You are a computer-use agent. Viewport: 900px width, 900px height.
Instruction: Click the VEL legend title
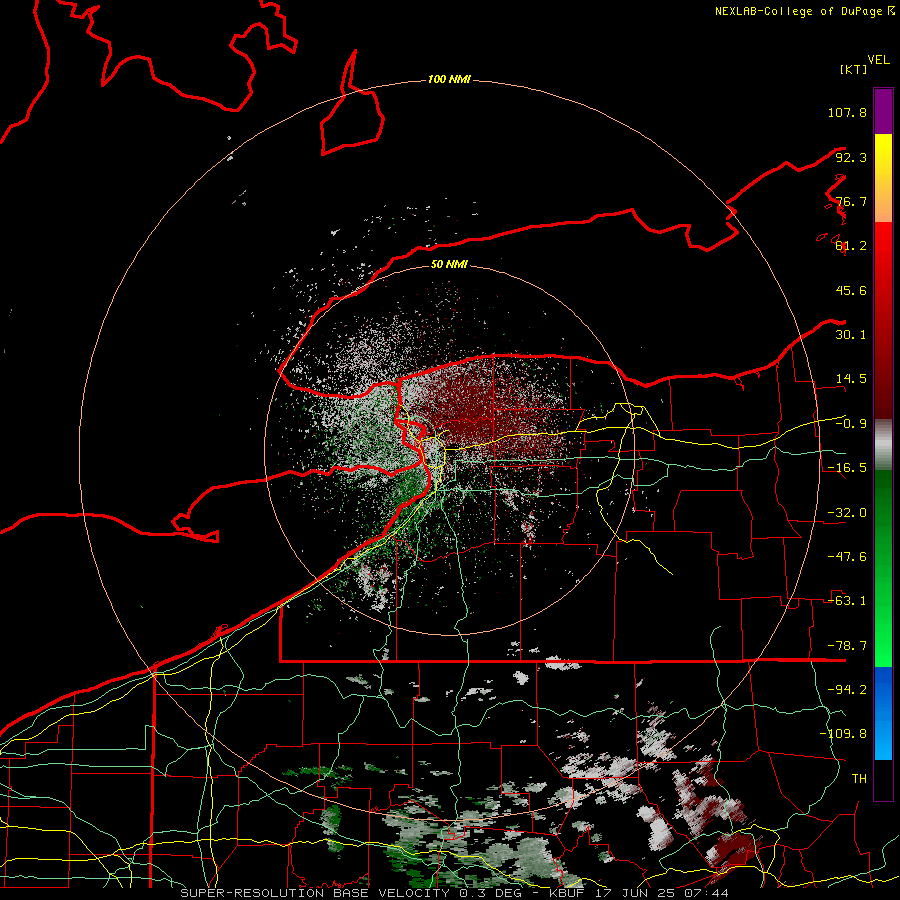pyautogui.click(x=878, y=60)
